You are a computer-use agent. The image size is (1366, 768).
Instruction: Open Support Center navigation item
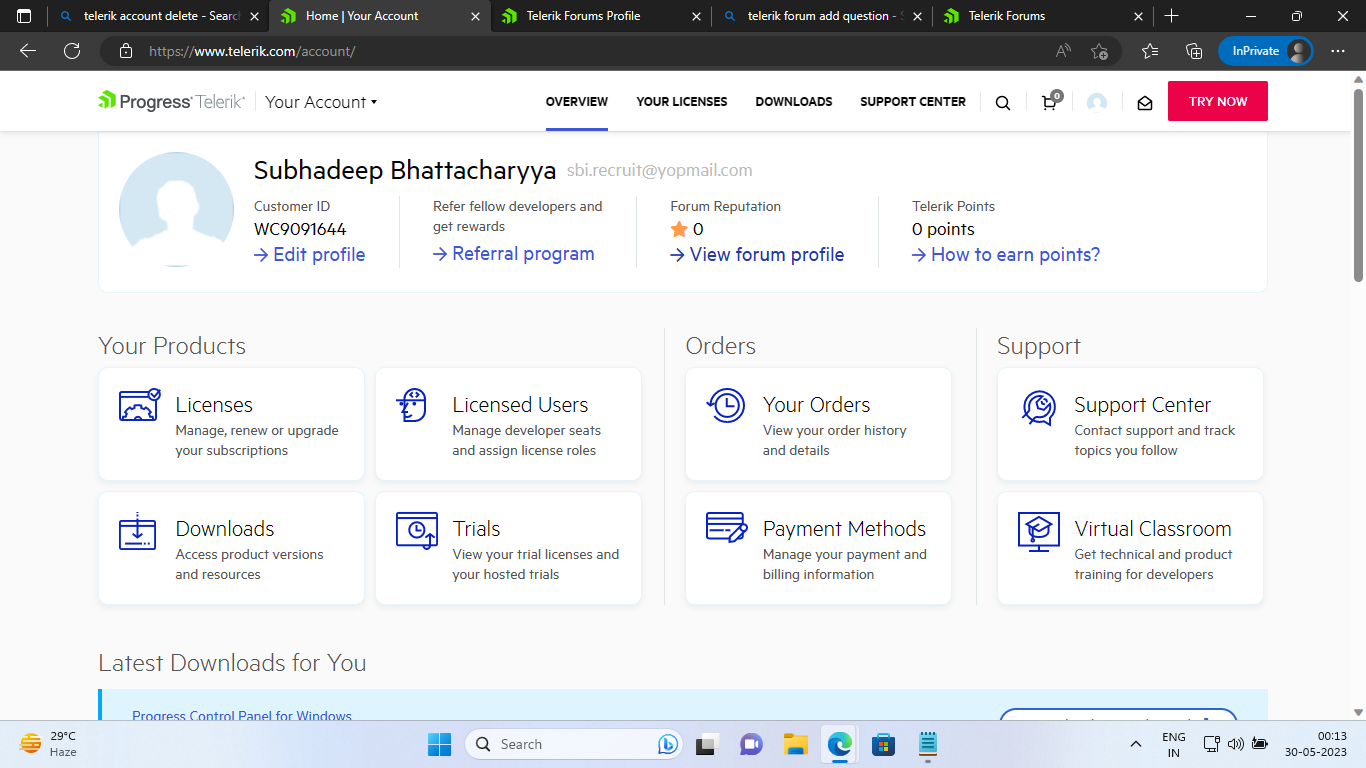[913, 102]
